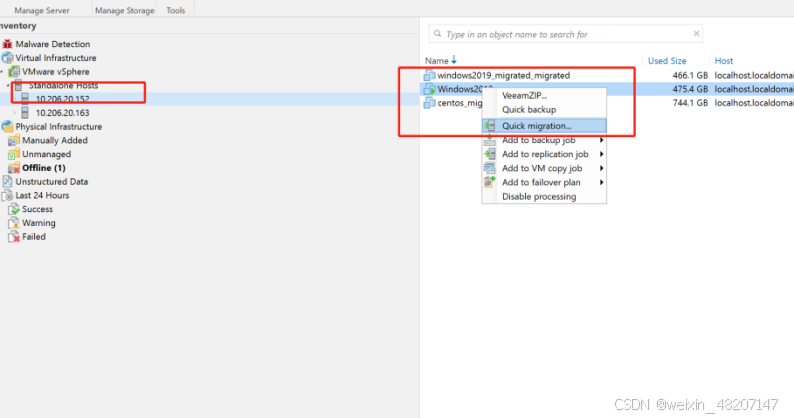Viewport: 794px width, 418px height.
Task: Select host 10.206.20.163
Action: (62, 112)
